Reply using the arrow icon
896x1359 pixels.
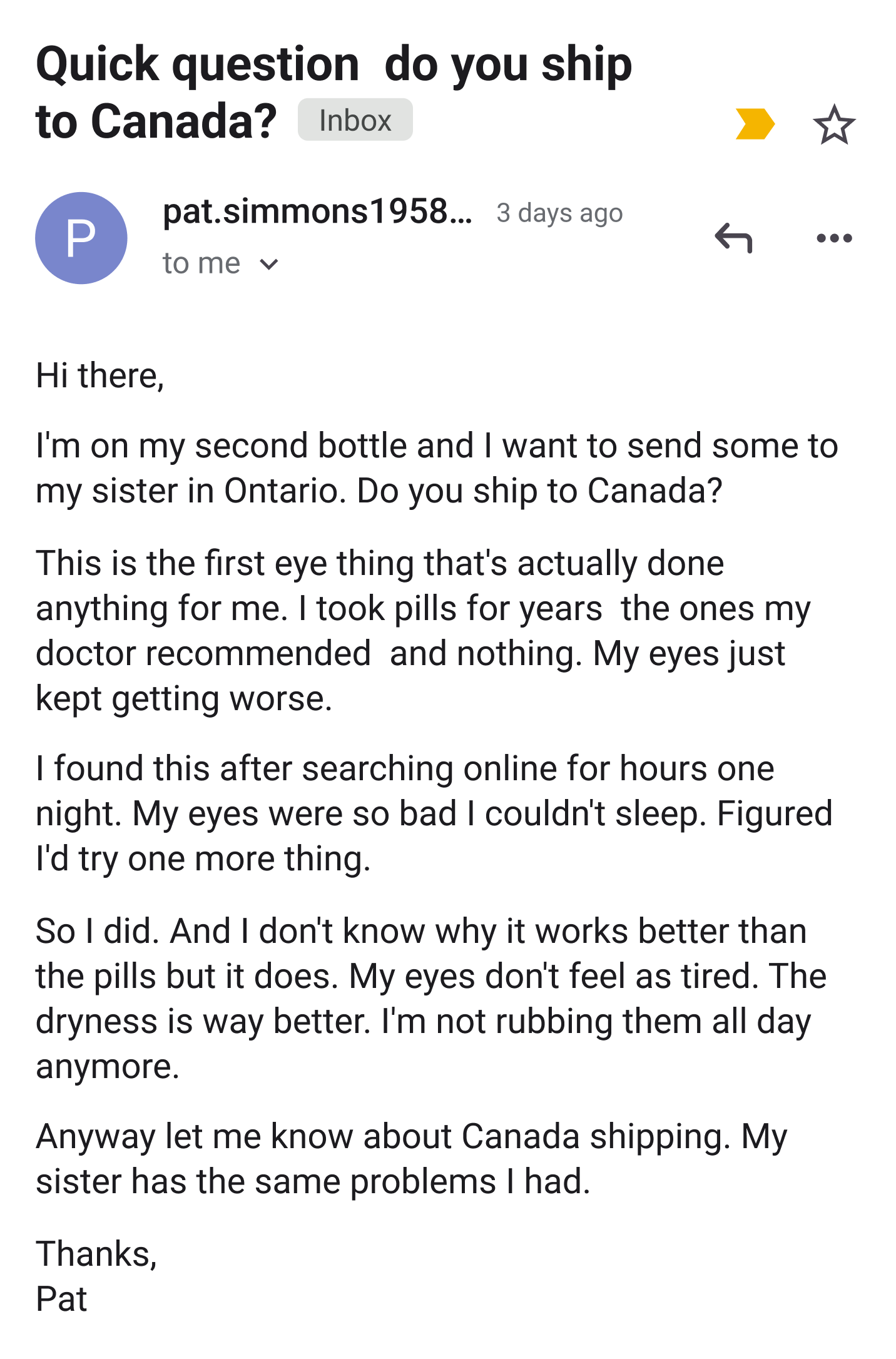coord(733,238)
